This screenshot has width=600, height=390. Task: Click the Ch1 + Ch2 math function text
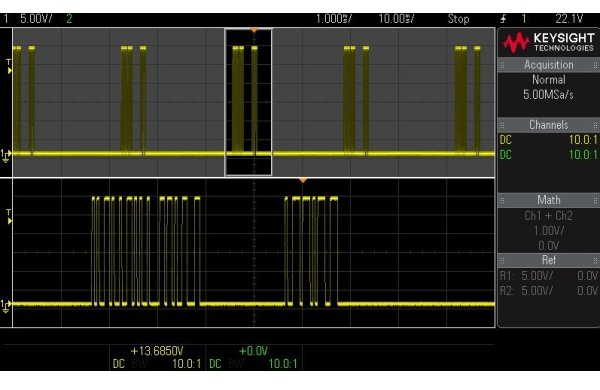[x=548, y=216]
